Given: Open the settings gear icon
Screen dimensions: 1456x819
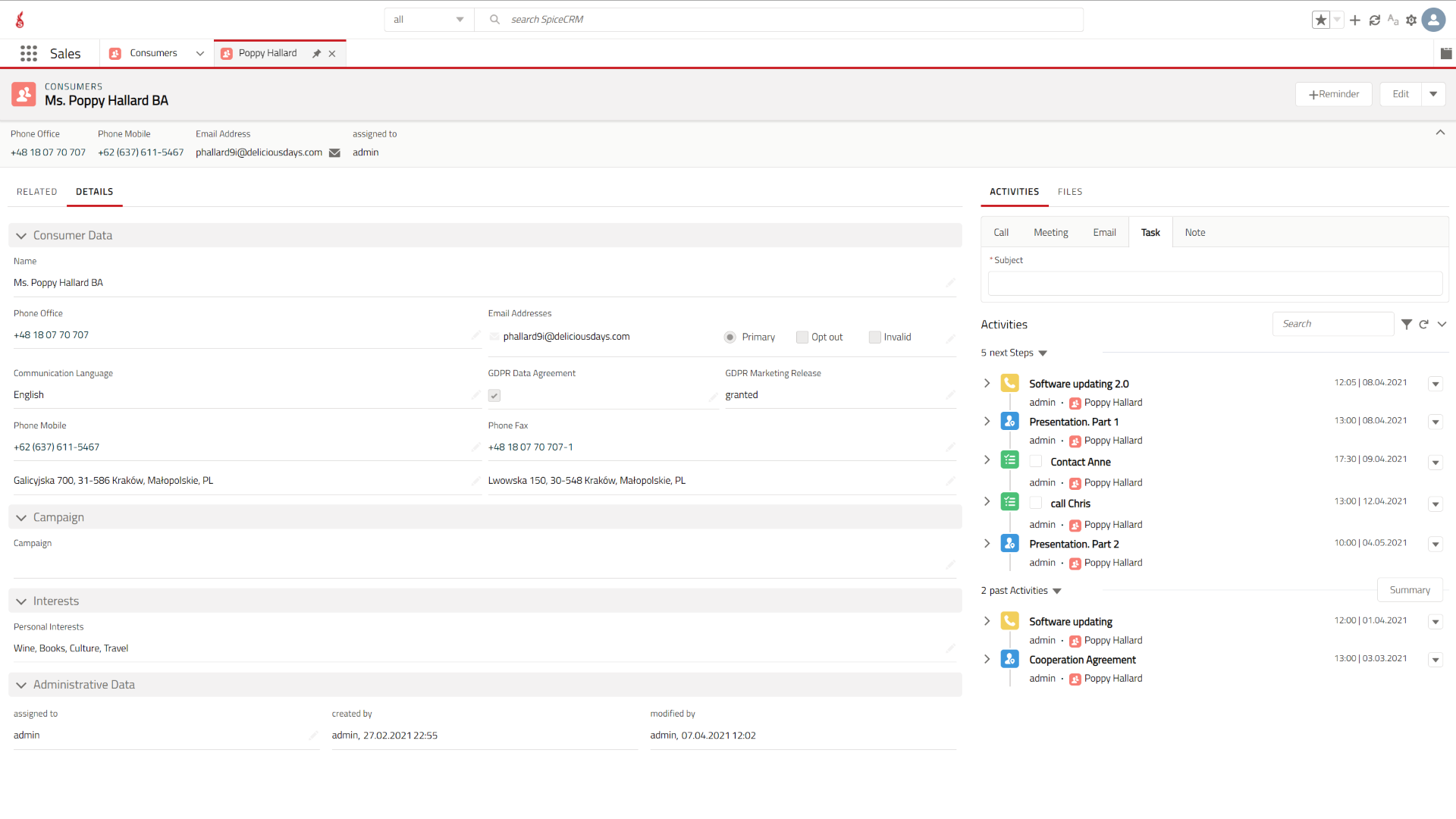Looking at the screenshot, I should point(1411,20).
